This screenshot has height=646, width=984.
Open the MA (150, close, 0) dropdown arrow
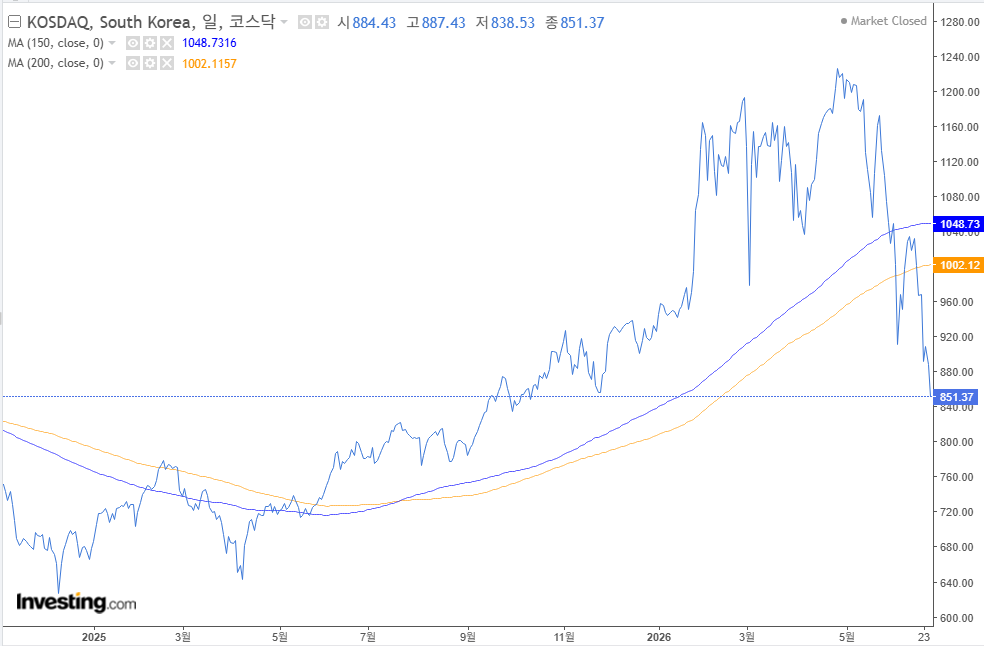point(112,43)
